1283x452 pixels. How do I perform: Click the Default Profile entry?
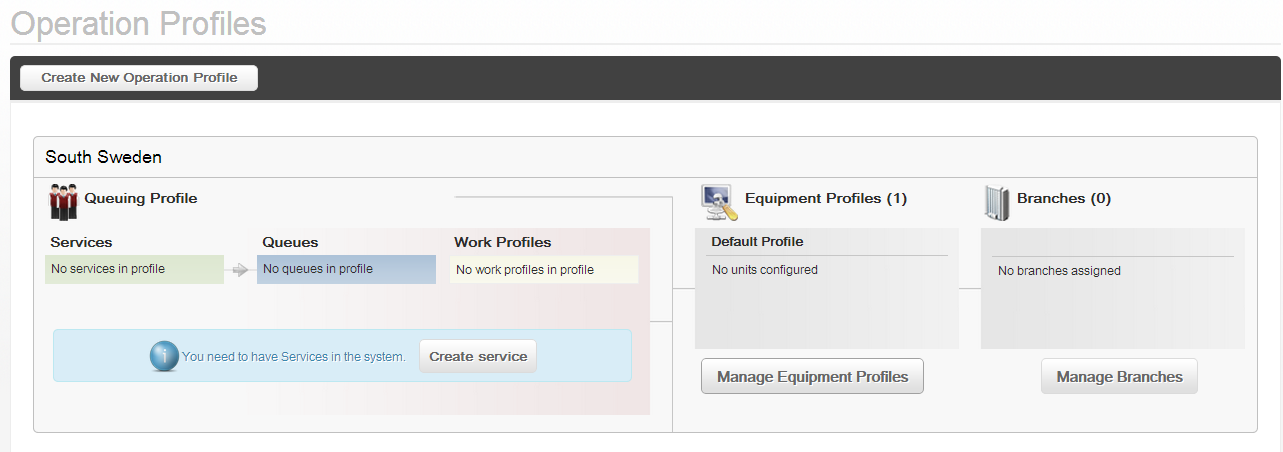click(x=757, y=241)
